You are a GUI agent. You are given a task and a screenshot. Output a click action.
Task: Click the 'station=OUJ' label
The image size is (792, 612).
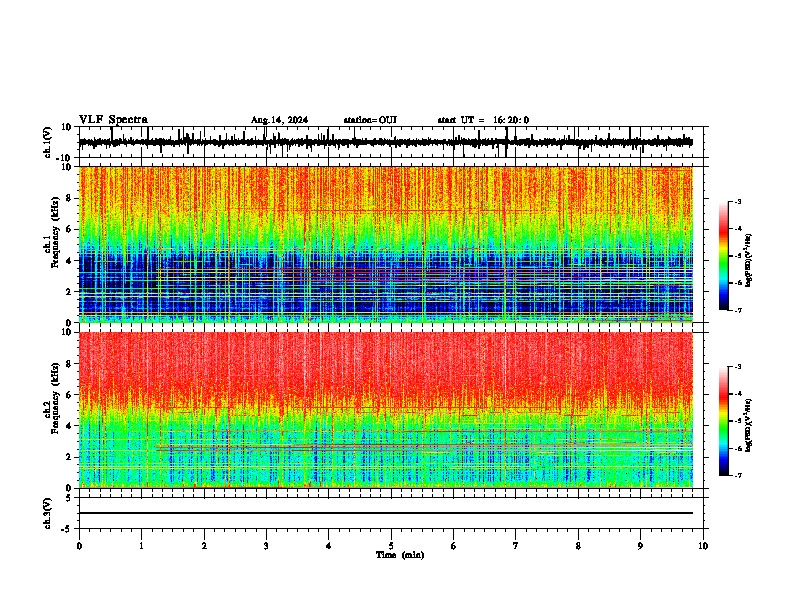370,120
